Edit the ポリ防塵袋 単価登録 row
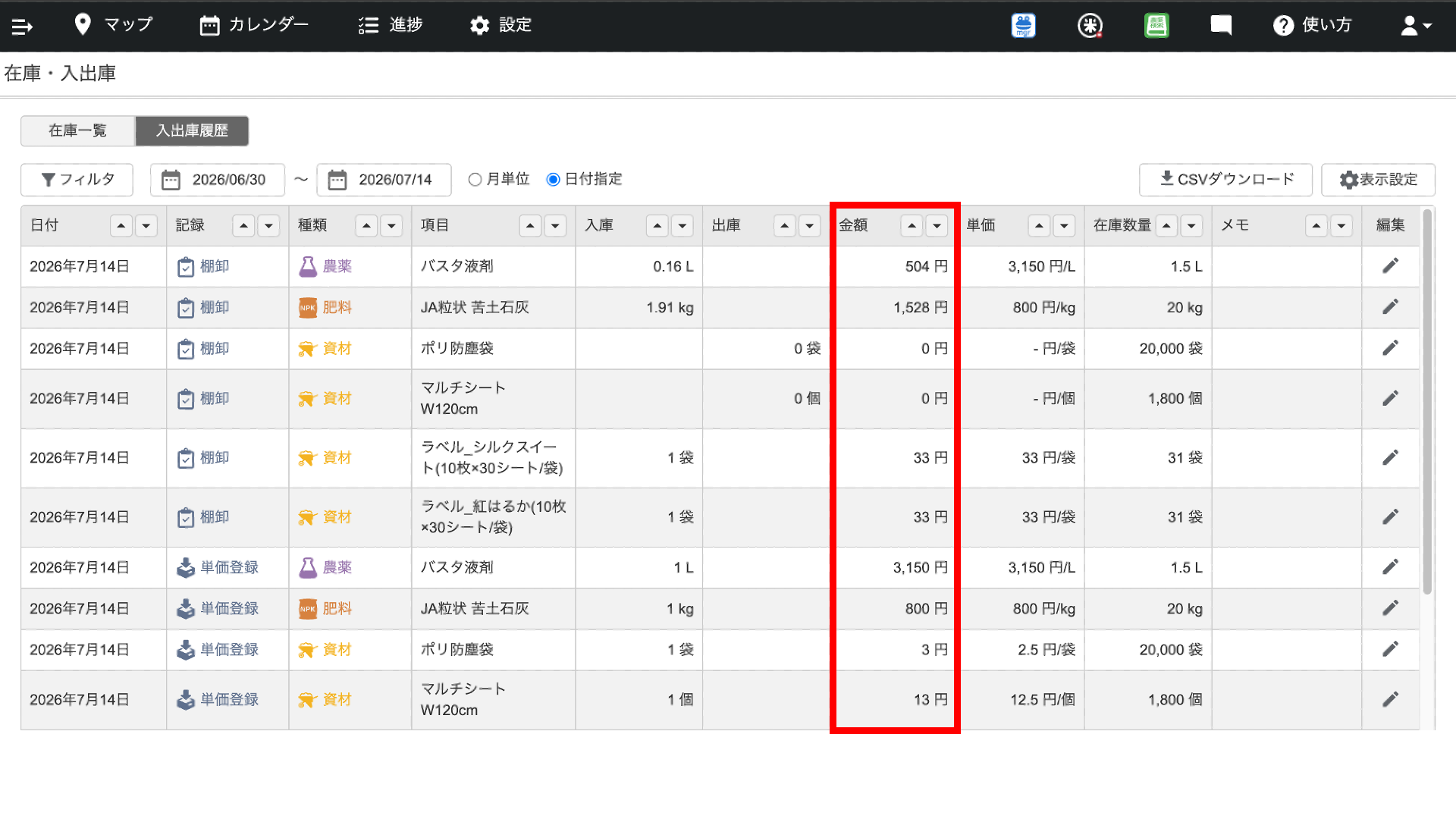The width and height of the screenshot is (1456, 819). click(1390, 649)
